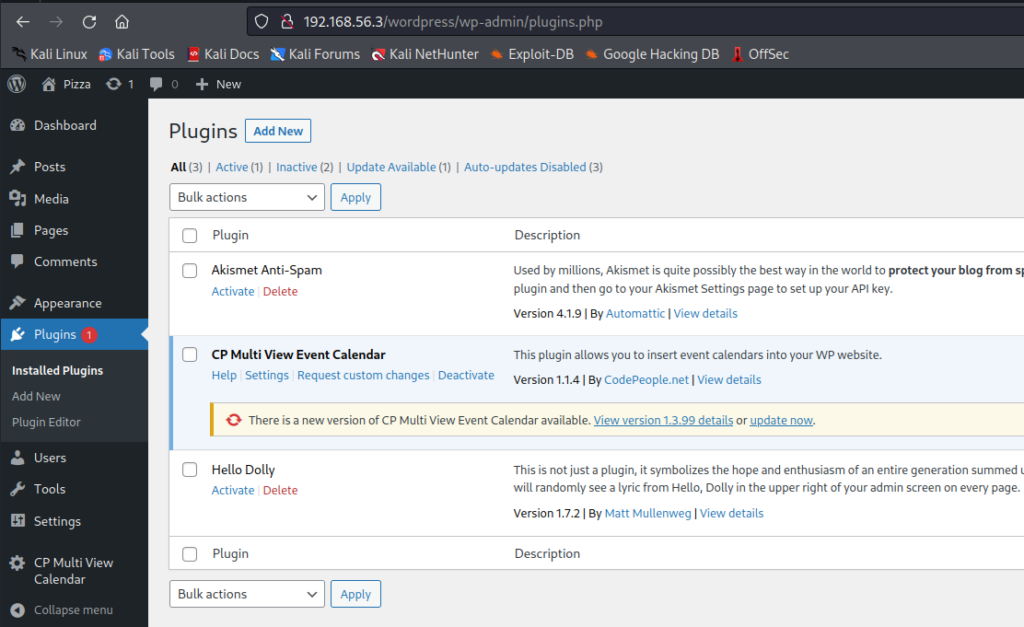Open the top Bulk actions dropdown
This screenshot has width=1024, height=627.
(247, 197)
